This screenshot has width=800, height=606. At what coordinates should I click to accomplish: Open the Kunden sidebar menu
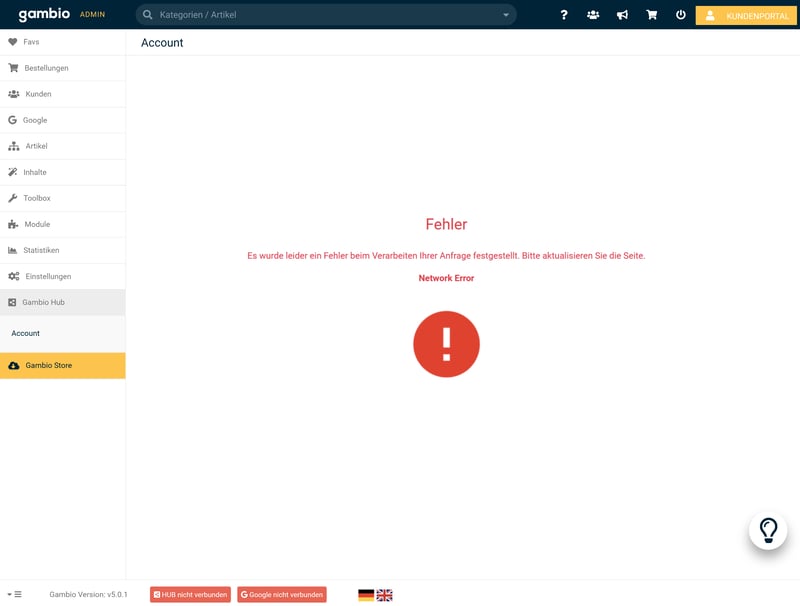[x=38, y=94]
